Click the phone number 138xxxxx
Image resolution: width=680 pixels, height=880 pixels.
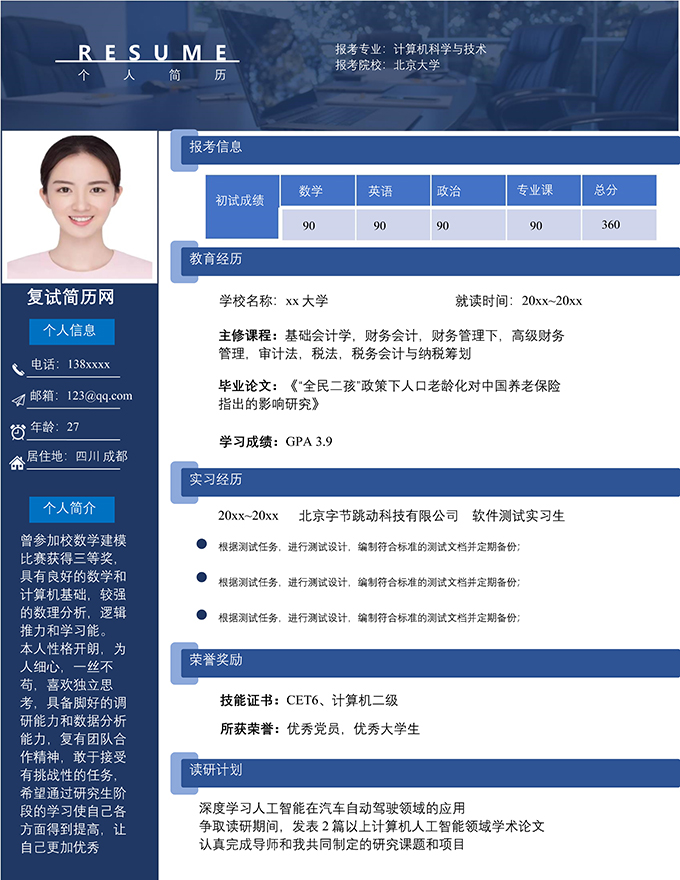(89, 364)
